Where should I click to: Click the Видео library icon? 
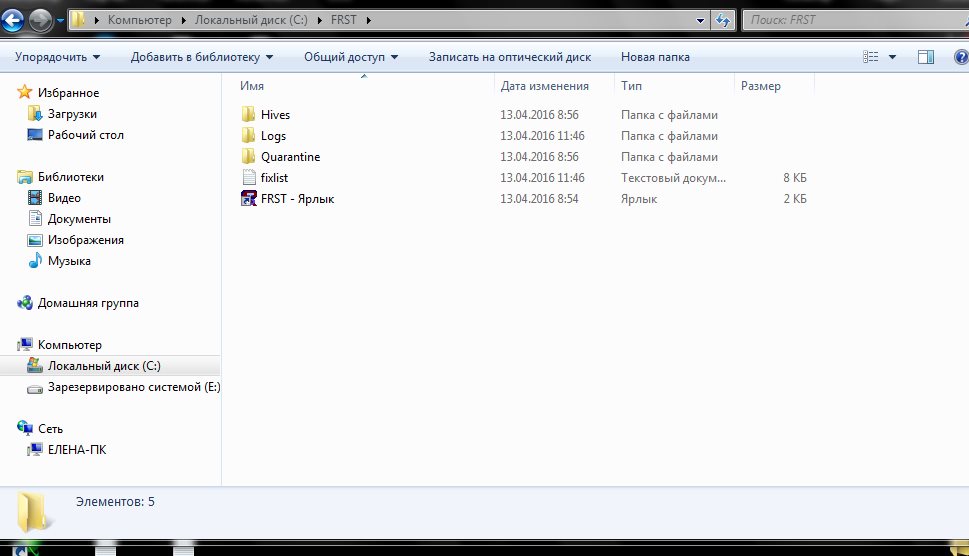tap(35, 198)
